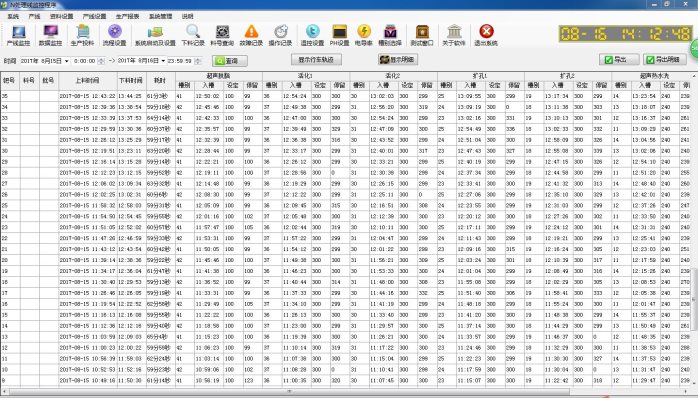Click the 导出 export button

(619, 60)
